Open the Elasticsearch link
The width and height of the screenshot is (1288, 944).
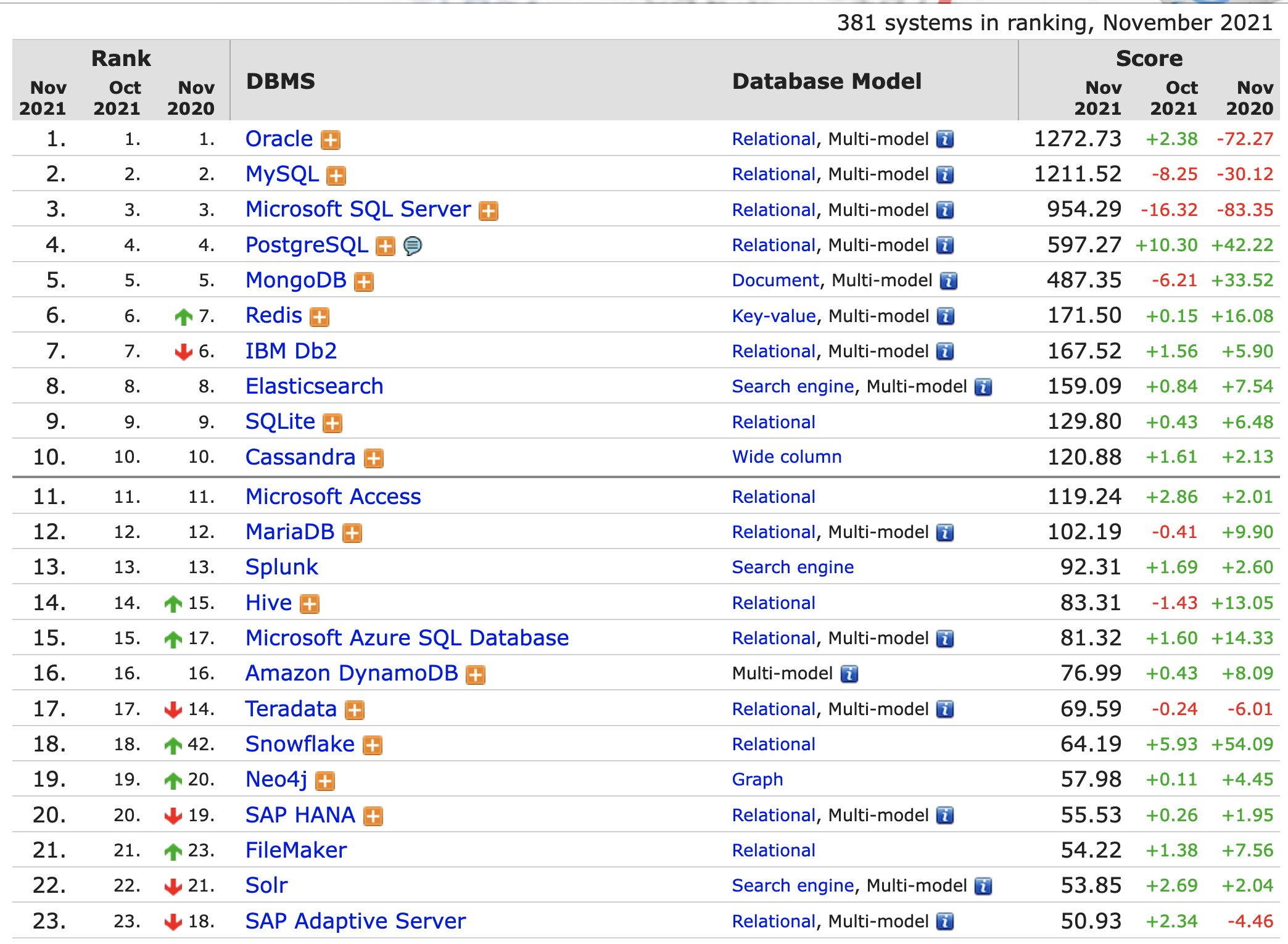coord(315,386)
